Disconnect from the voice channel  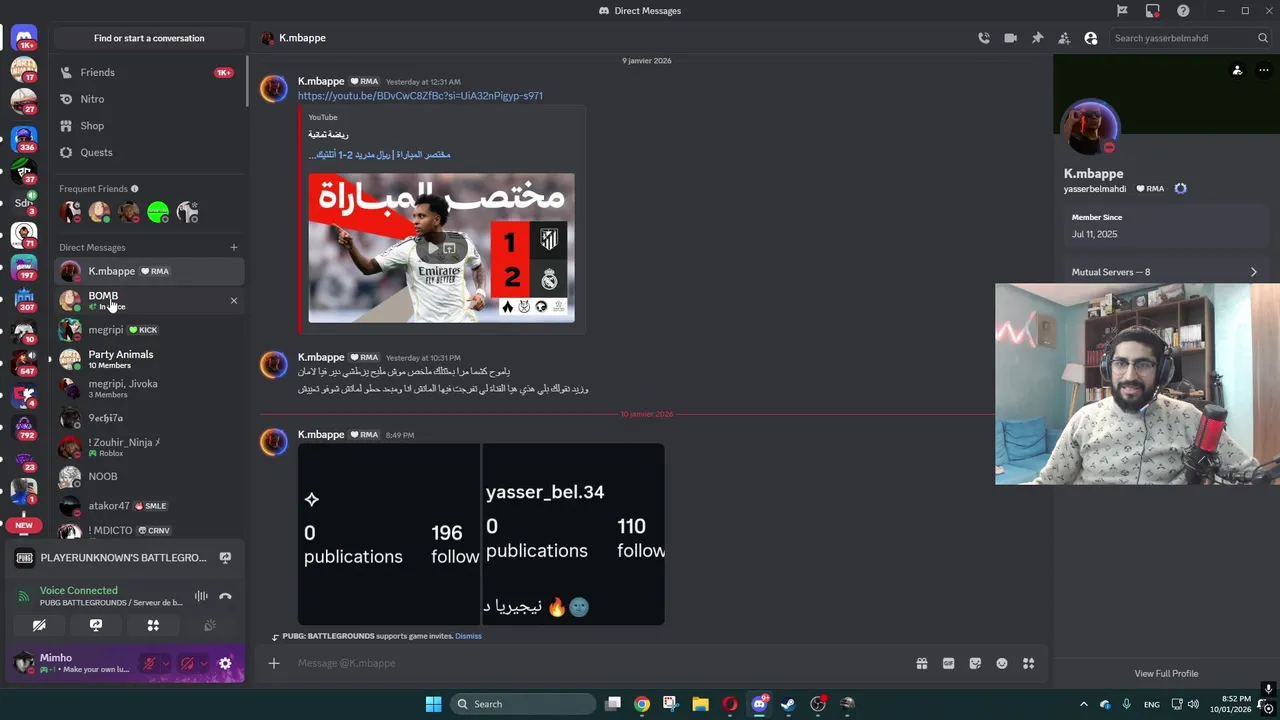click(x=225, y=596)
